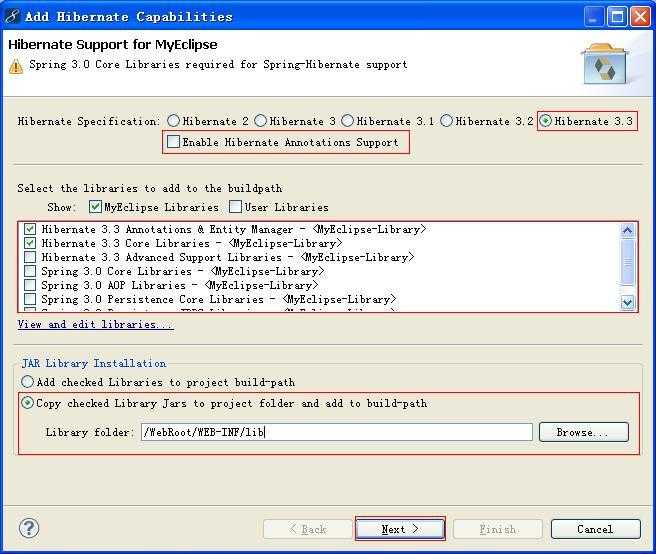Select Copy checked Library Jars to project folder
This screenshot has height=554, width=656.
27,403
